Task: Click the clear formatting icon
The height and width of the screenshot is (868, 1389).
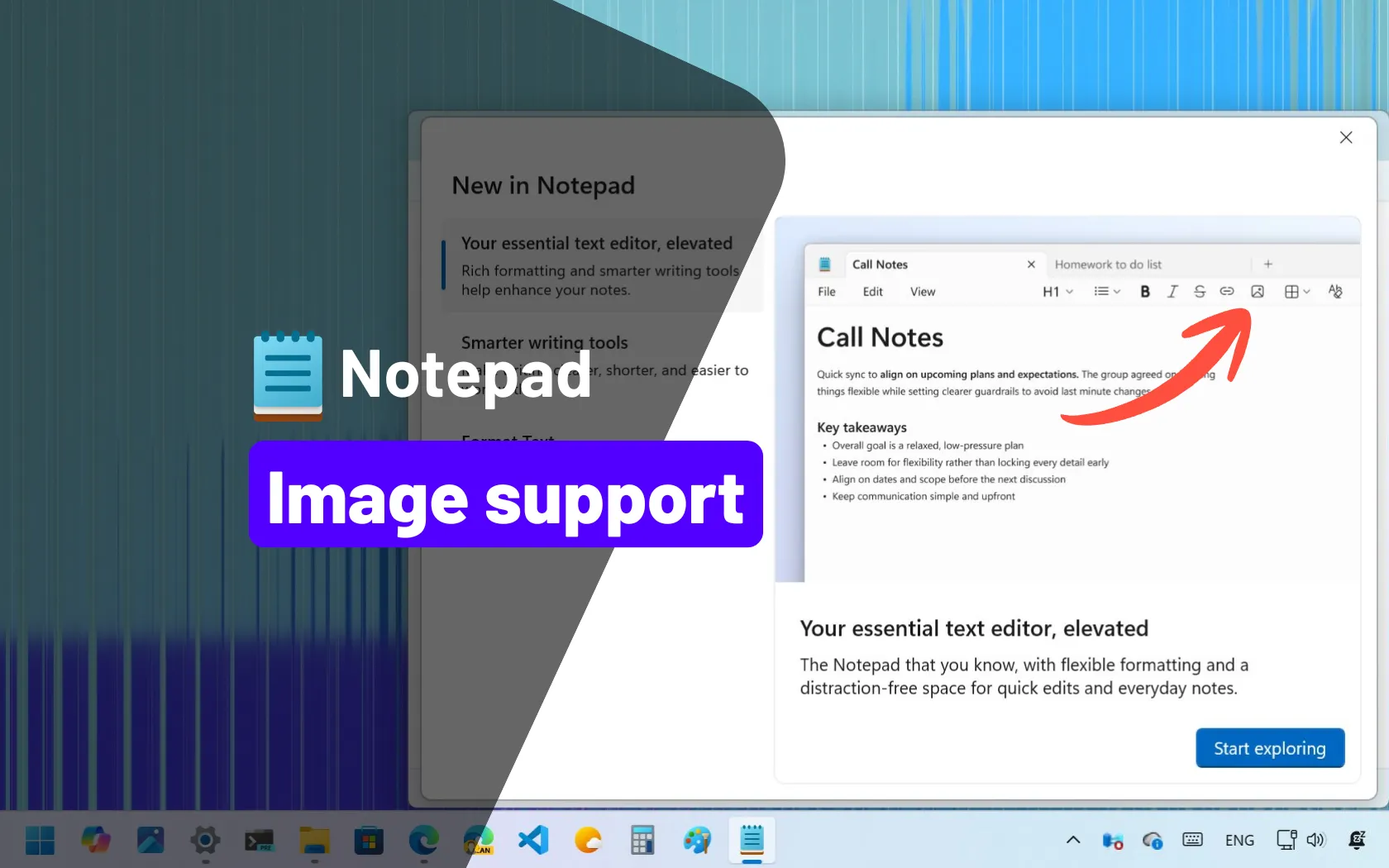Action: (x=1335, y=291)
